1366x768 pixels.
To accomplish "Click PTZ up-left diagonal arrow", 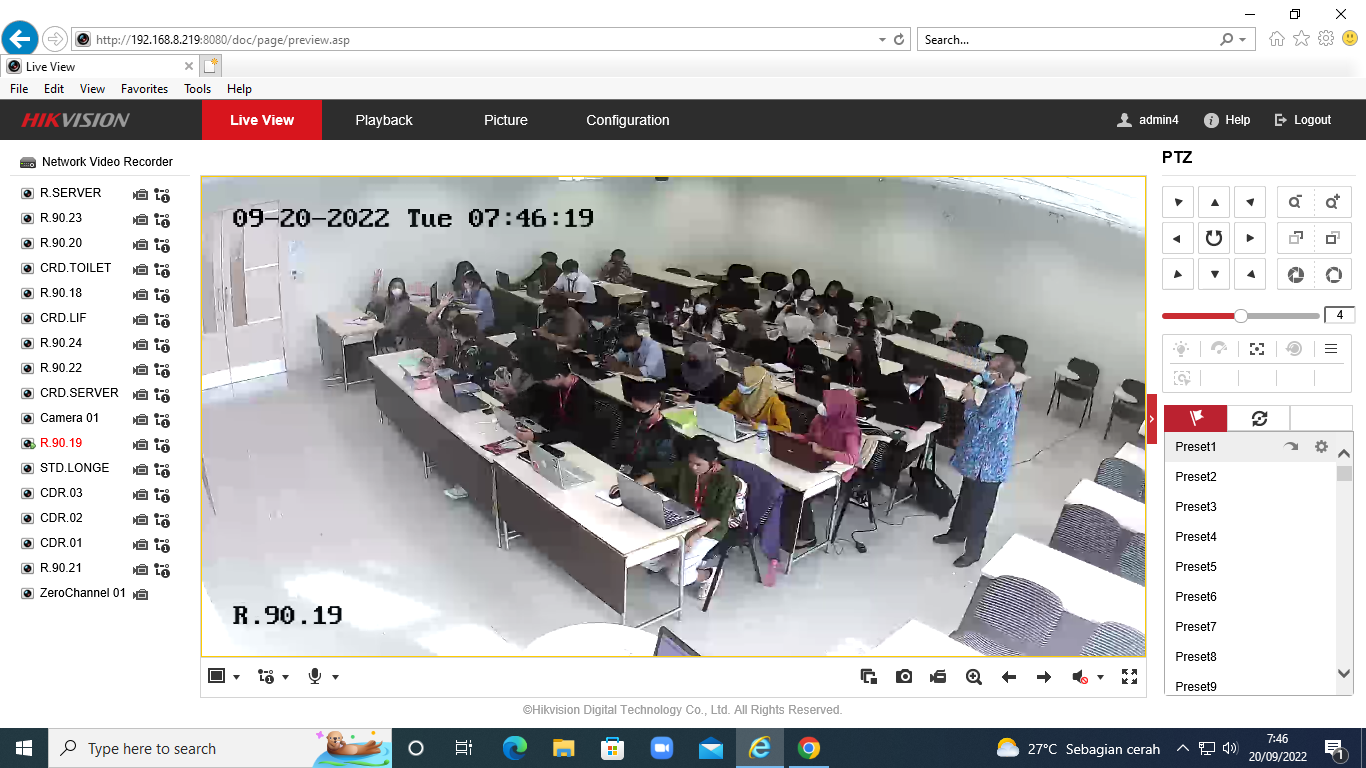I will [x=1178, y=202].
